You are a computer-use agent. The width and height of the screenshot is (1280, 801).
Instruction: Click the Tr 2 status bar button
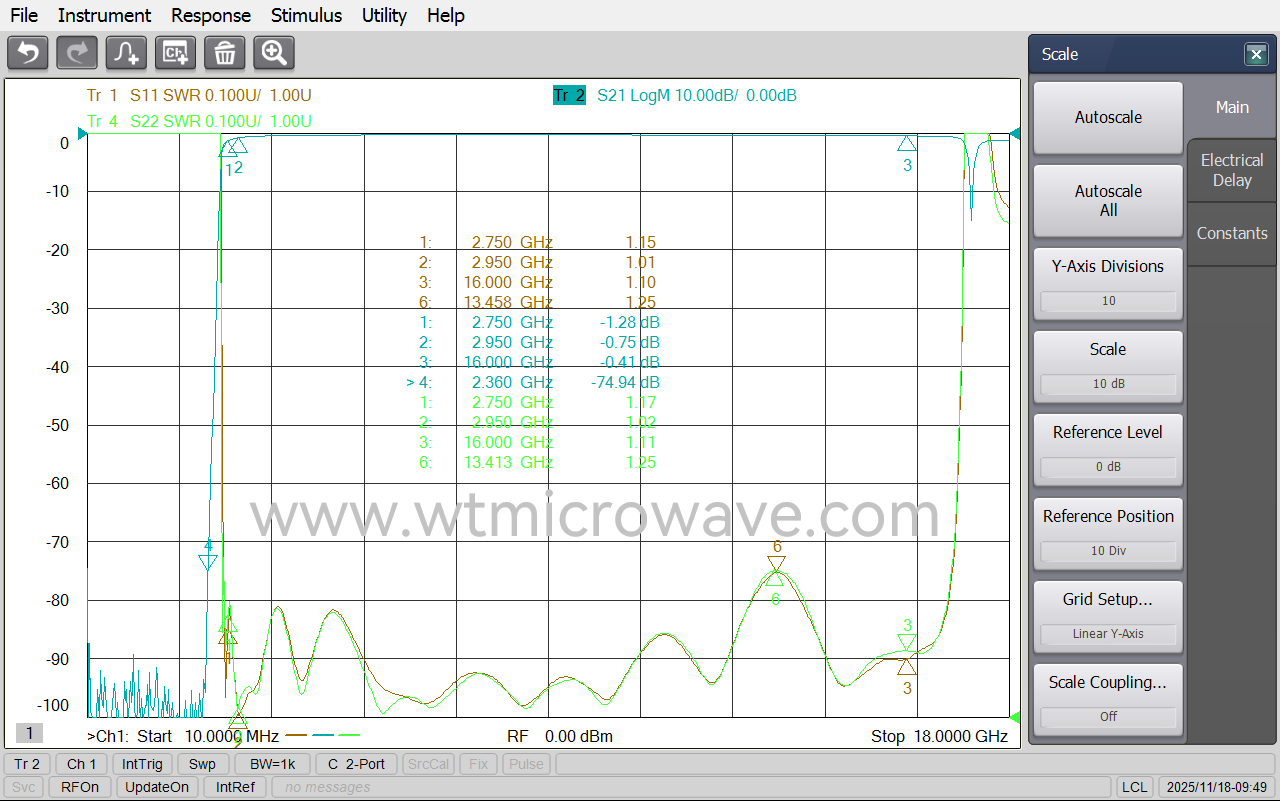click(x=27, y=764)
